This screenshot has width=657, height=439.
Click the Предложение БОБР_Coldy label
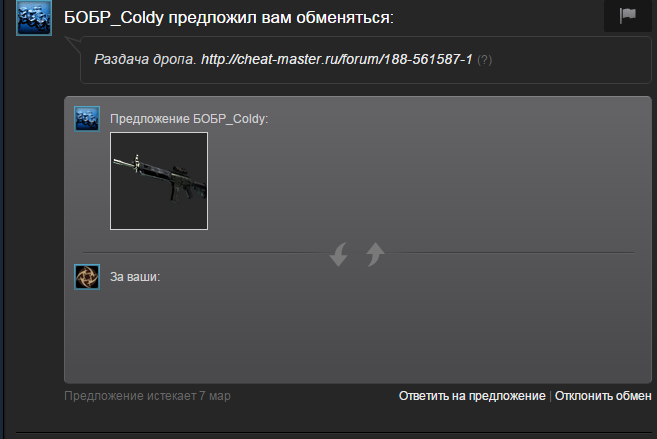pyautogui.click(x=189, y=119)
